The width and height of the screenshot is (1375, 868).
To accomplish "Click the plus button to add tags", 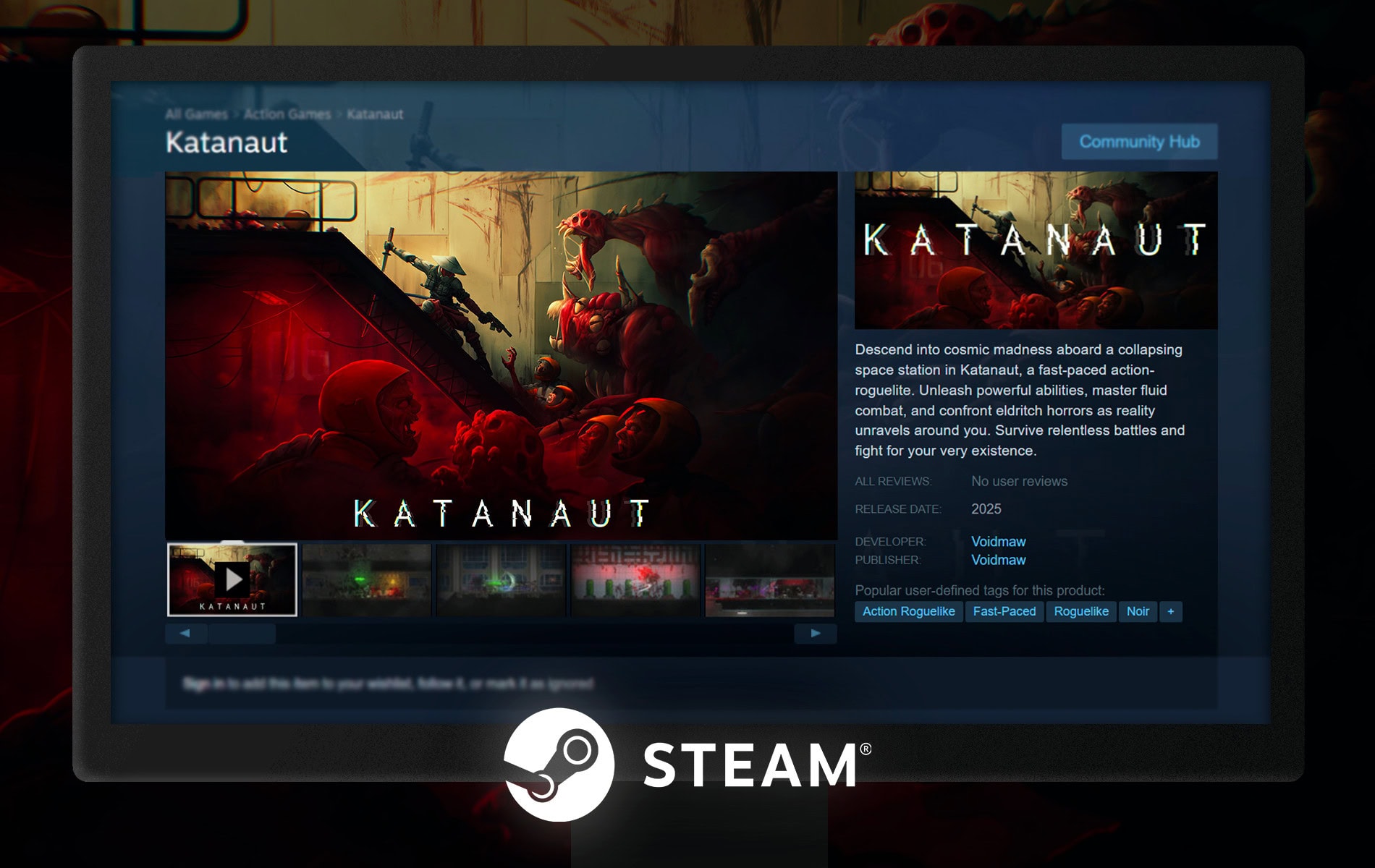I will [x=1170, y=612].
